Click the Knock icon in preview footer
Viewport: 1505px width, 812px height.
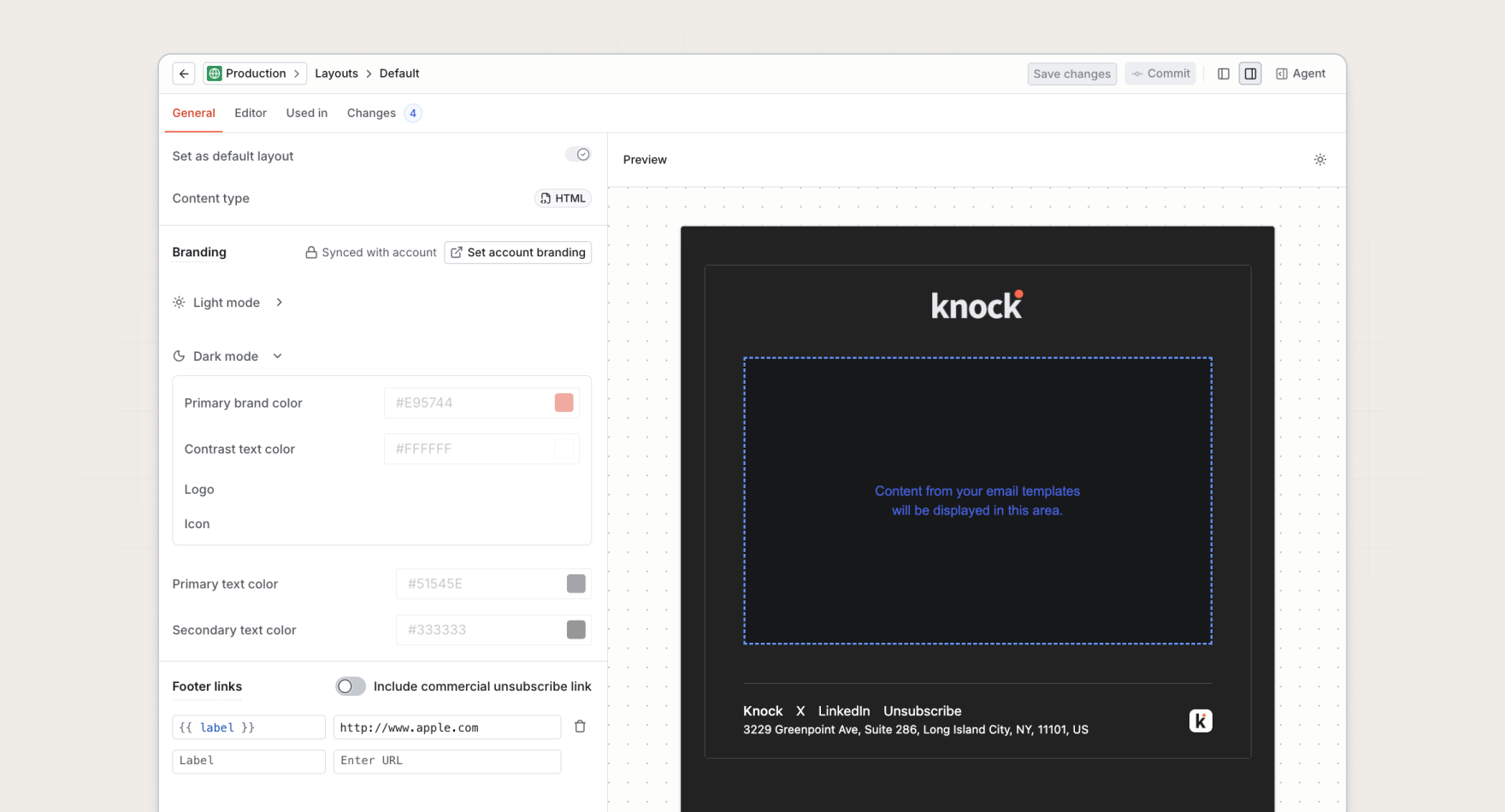(x=1201, y=721)
